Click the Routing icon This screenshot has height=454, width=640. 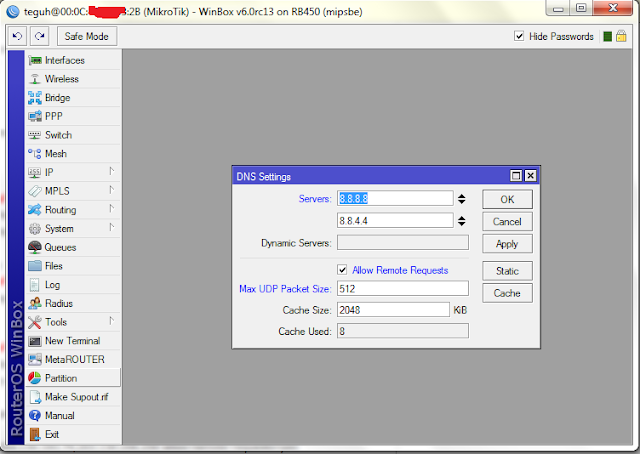[35, 210]
